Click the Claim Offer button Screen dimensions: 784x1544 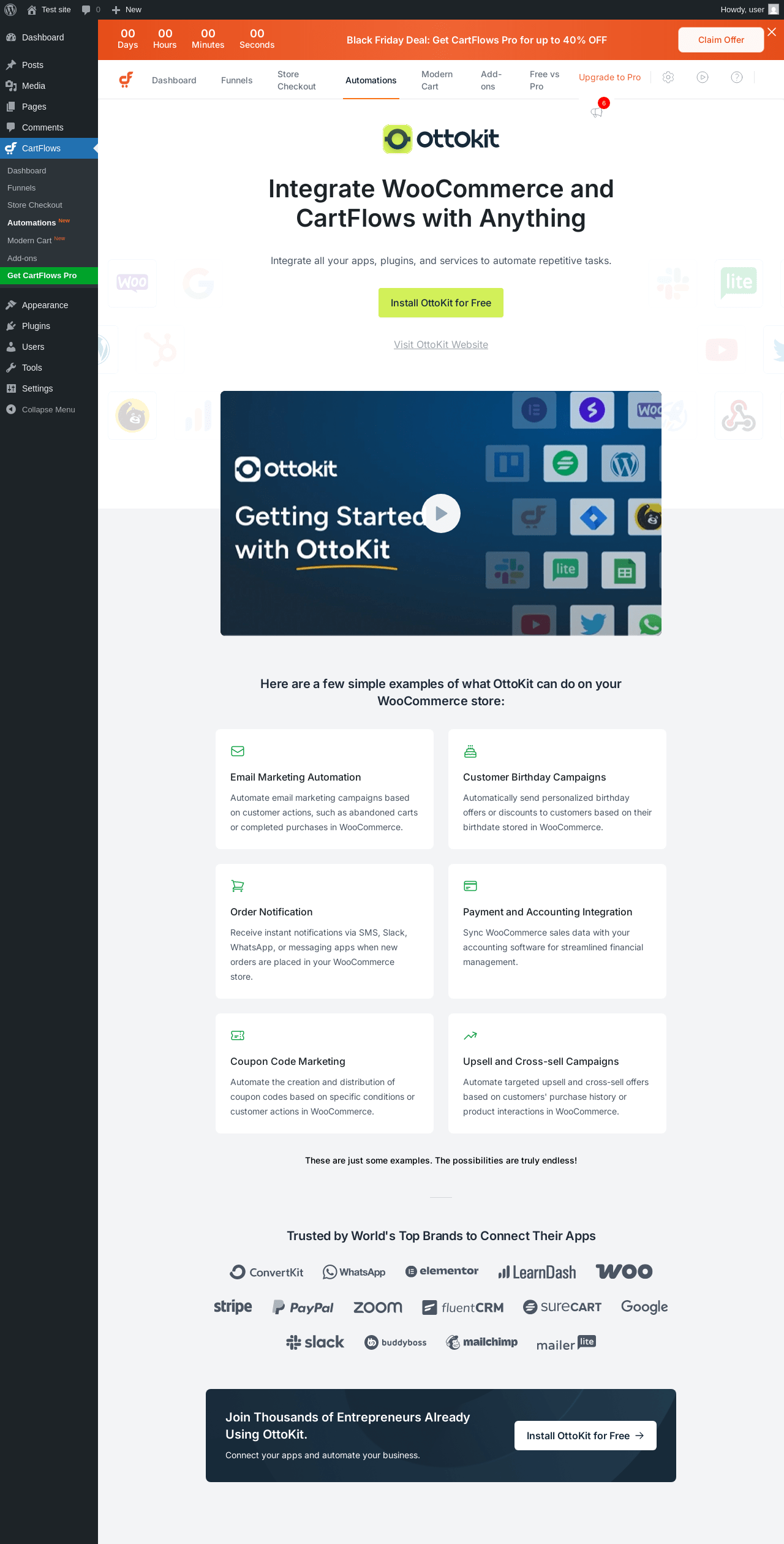pyautogui.click(x=721, y=40)
